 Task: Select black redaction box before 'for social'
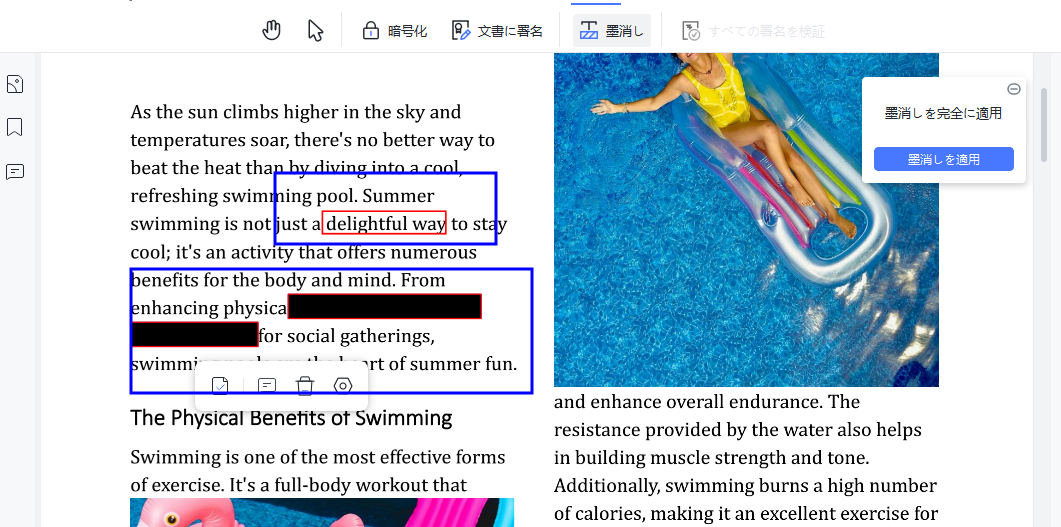[195, 334]
